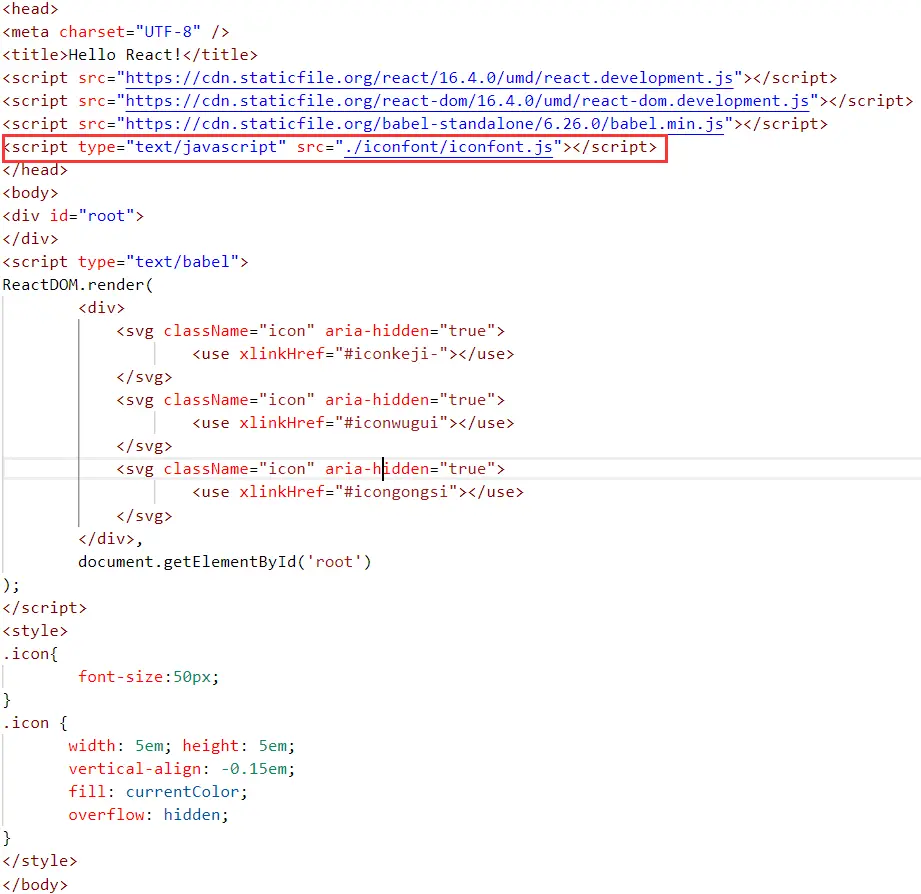Screen dimensions: 921x894
Task: Click the 'Hello React!' title text
Action: (x=125, y=55)
